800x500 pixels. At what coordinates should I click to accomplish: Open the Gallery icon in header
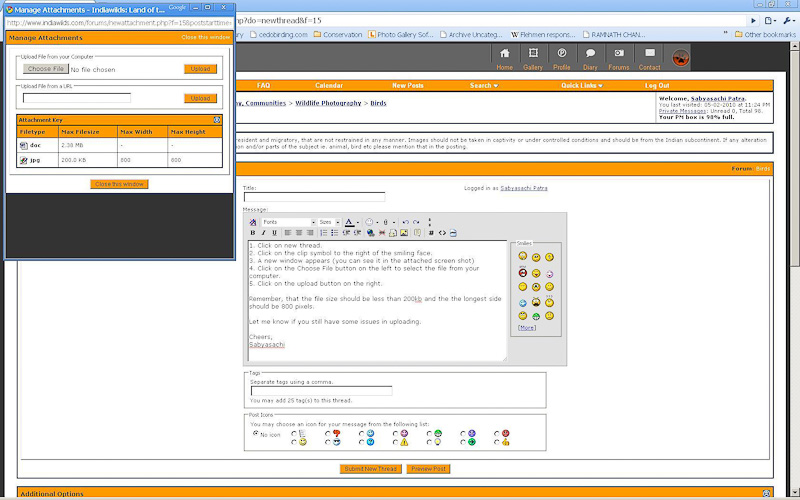point(532,58)
